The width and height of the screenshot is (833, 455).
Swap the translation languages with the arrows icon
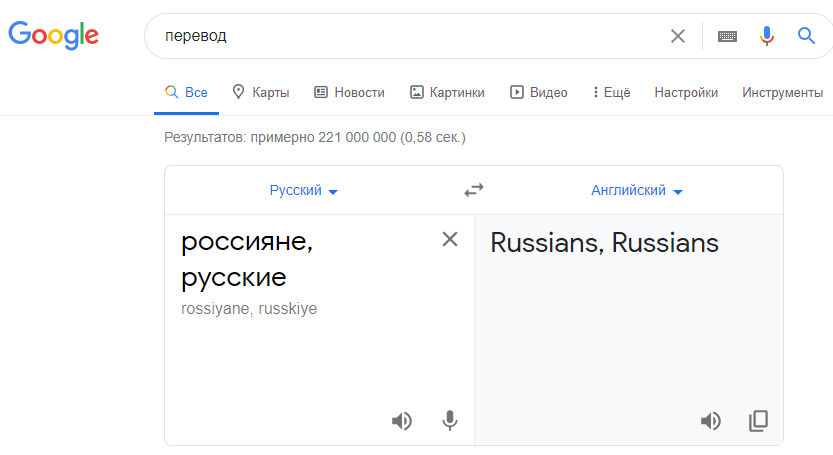click(x=474, y=190)
